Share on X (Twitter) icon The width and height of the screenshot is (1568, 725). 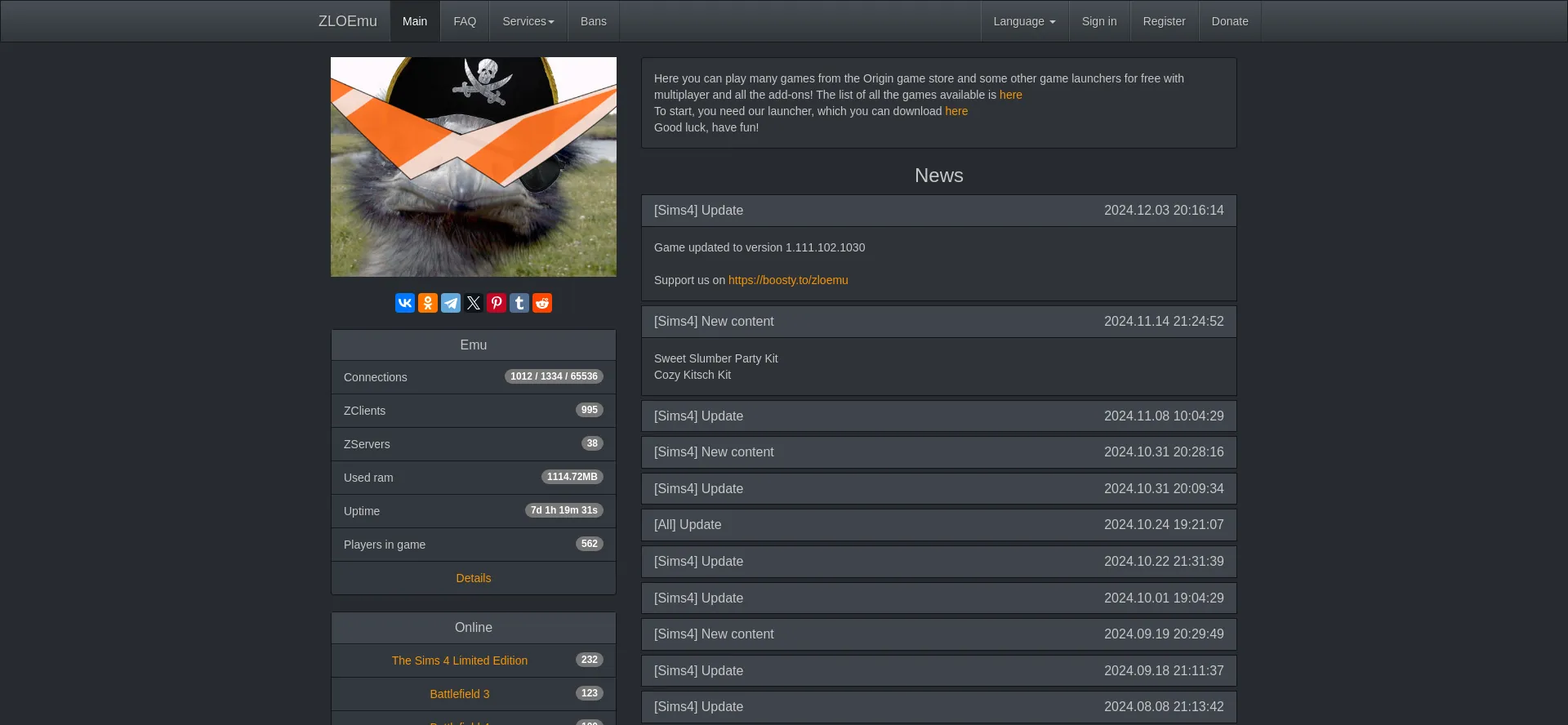click(474, 303)
